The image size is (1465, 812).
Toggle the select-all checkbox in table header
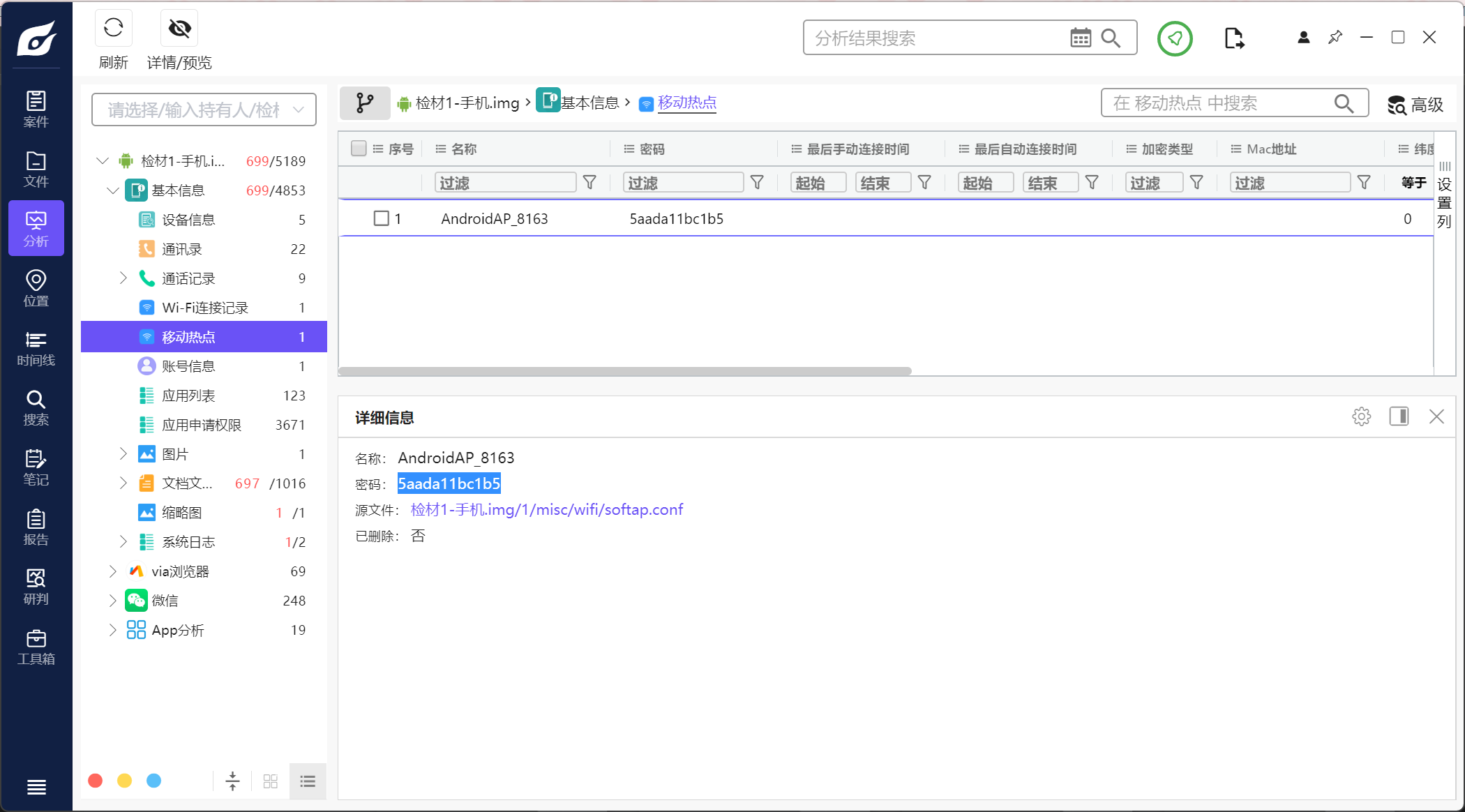358,148
